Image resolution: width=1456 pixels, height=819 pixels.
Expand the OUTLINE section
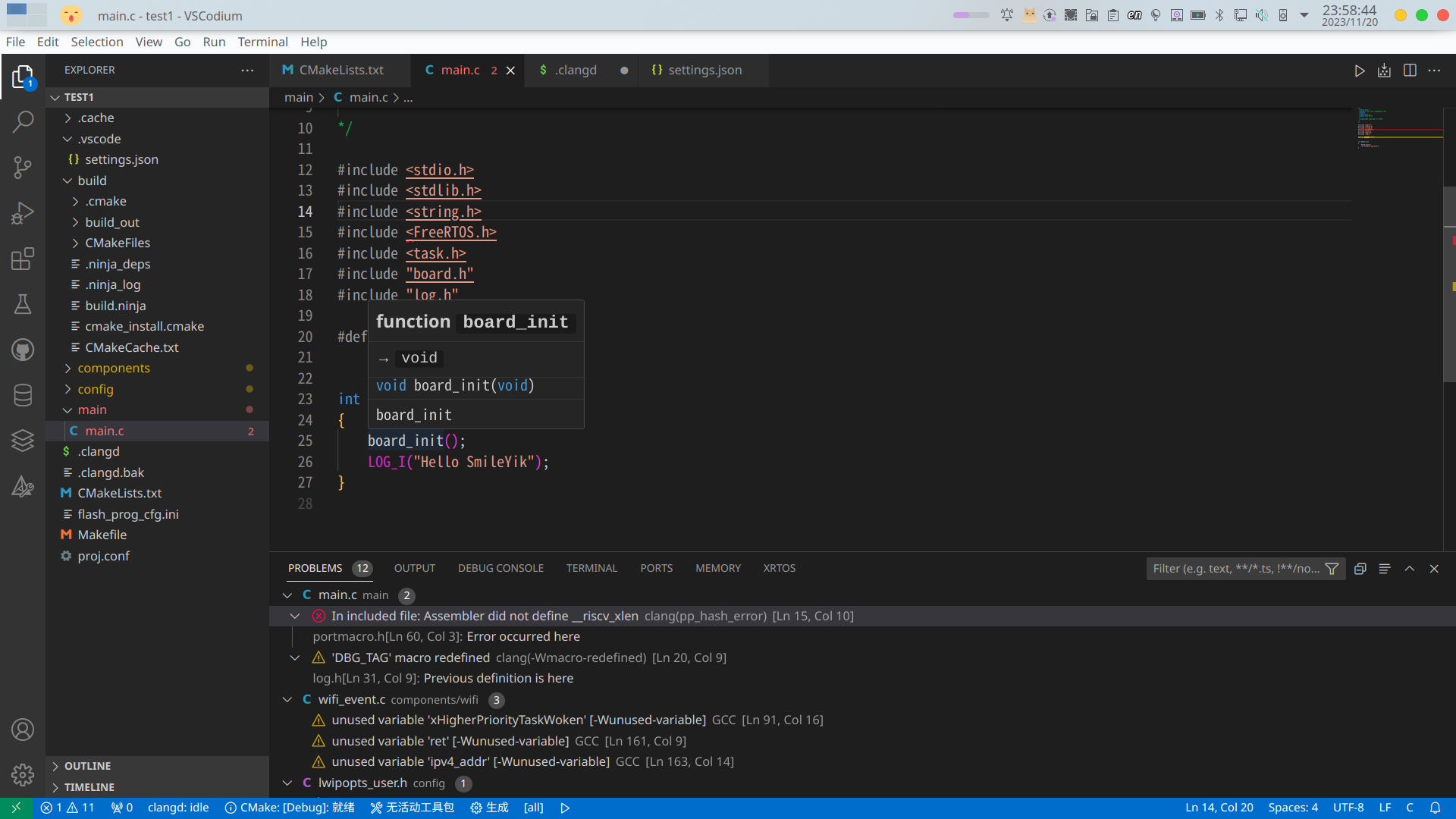point(157,767)
